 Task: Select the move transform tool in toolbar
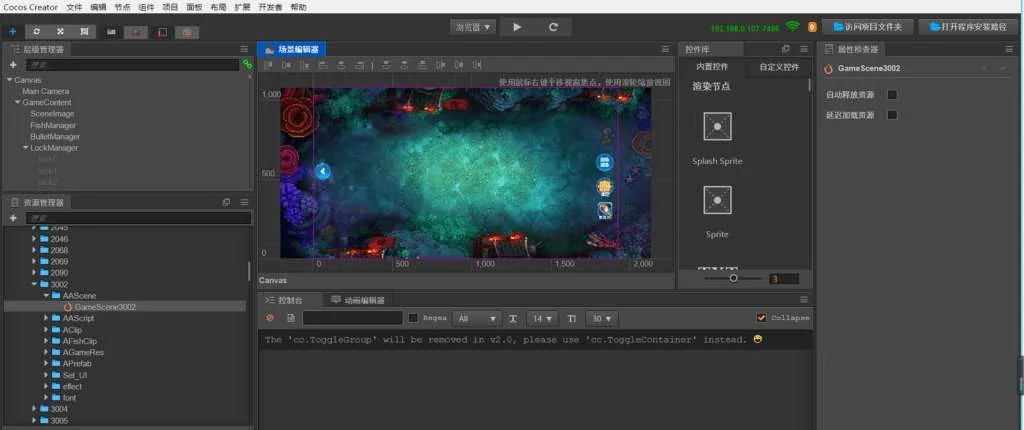pos(12,32)
